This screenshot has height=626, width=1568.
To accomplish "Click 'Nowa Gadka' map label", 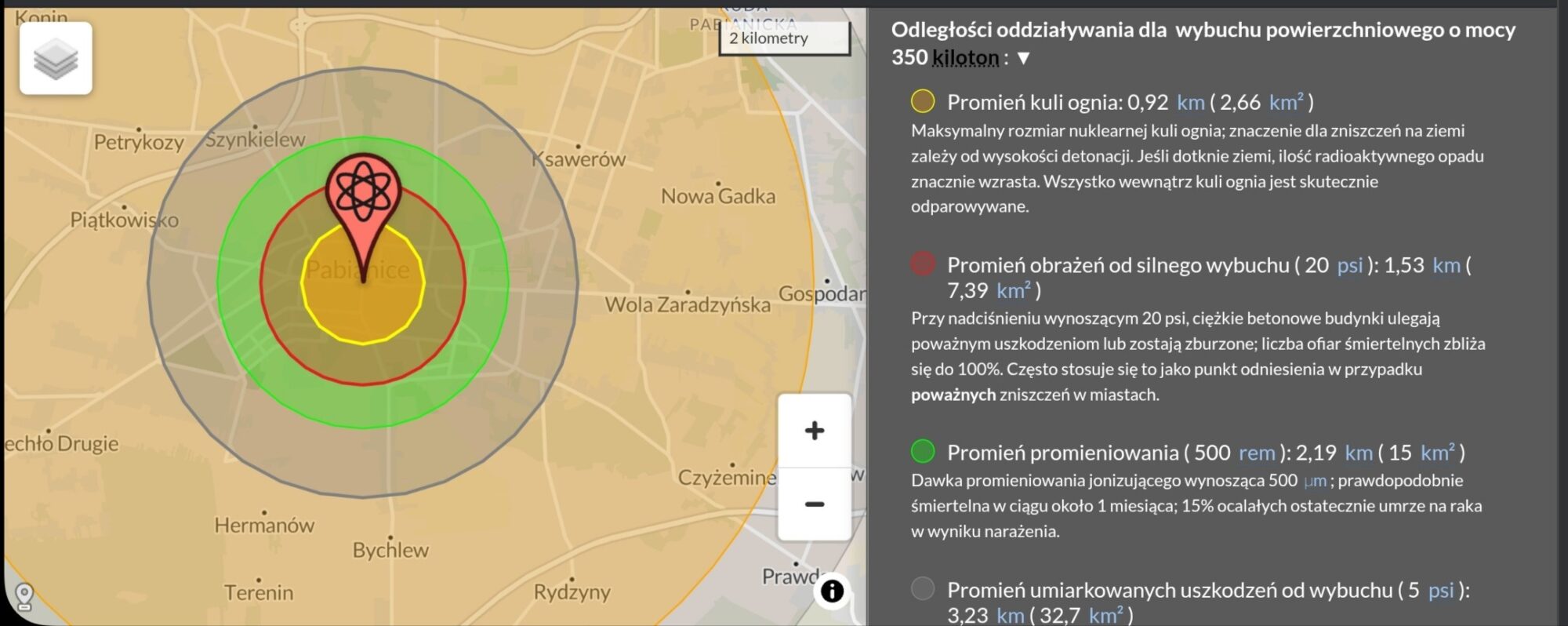I will tap(718, 196).
